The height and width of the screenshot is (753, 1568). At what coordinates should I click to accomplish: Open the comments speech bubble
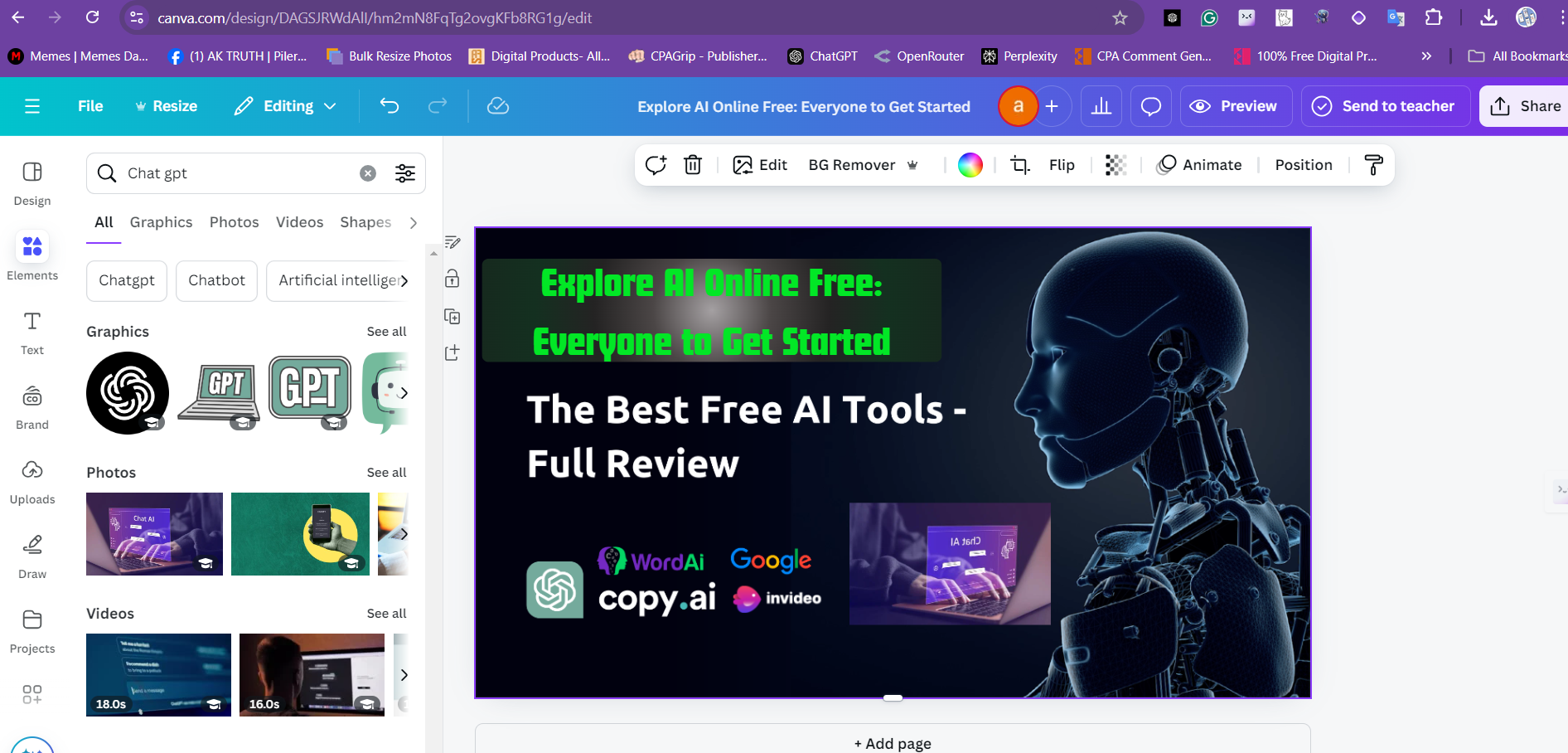[x=1151, y=106]
